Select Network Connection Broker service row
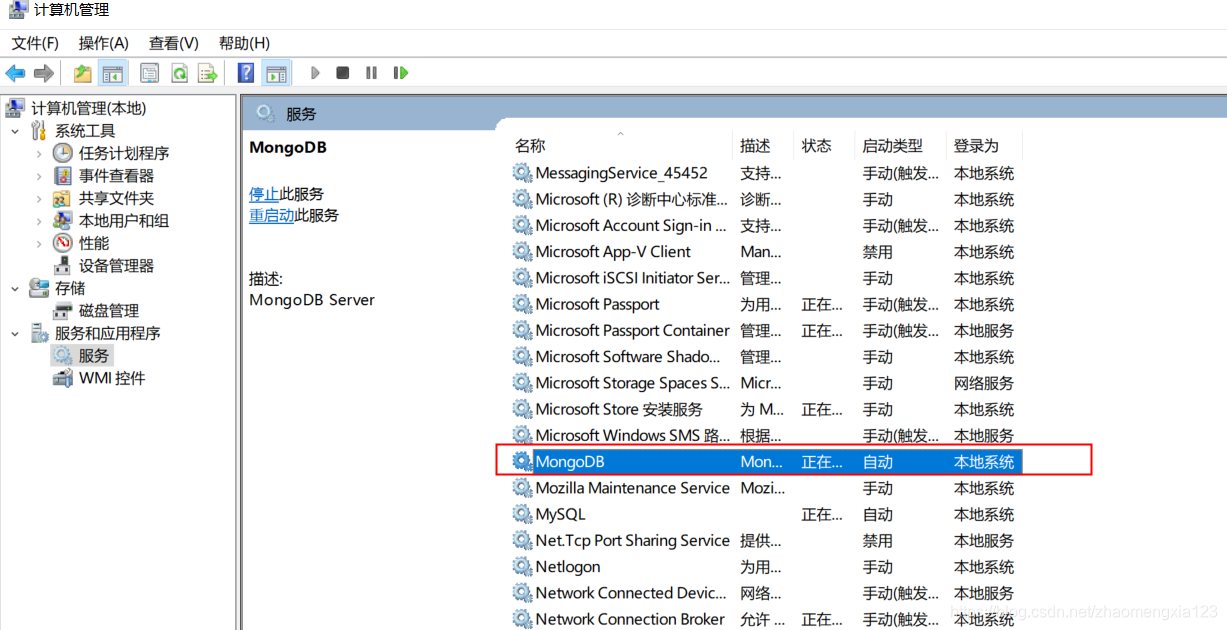This screenshot has width=1227, height=630. tap(767, 619)
